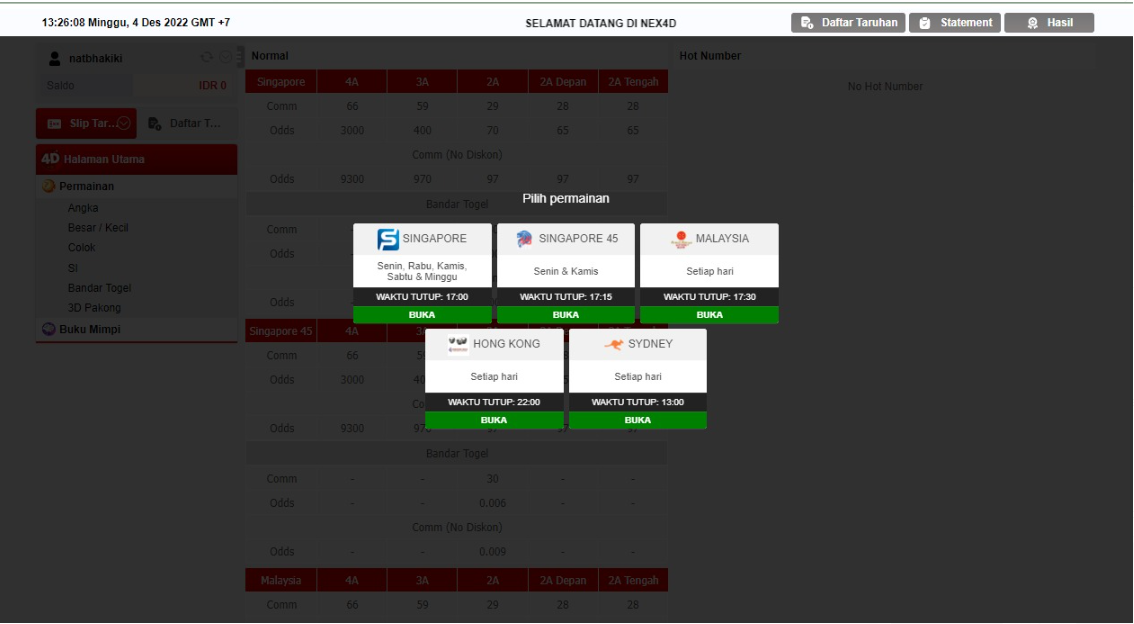Select the Hong Kong pool logo

click(458, 344)
